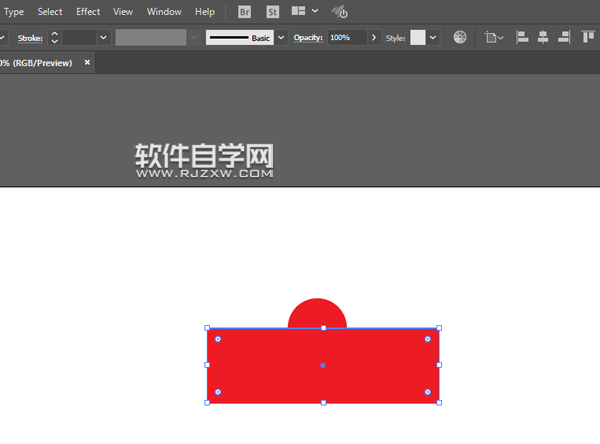
Task: Open Adobe Stock with St icon
Action: click(272, 12)
